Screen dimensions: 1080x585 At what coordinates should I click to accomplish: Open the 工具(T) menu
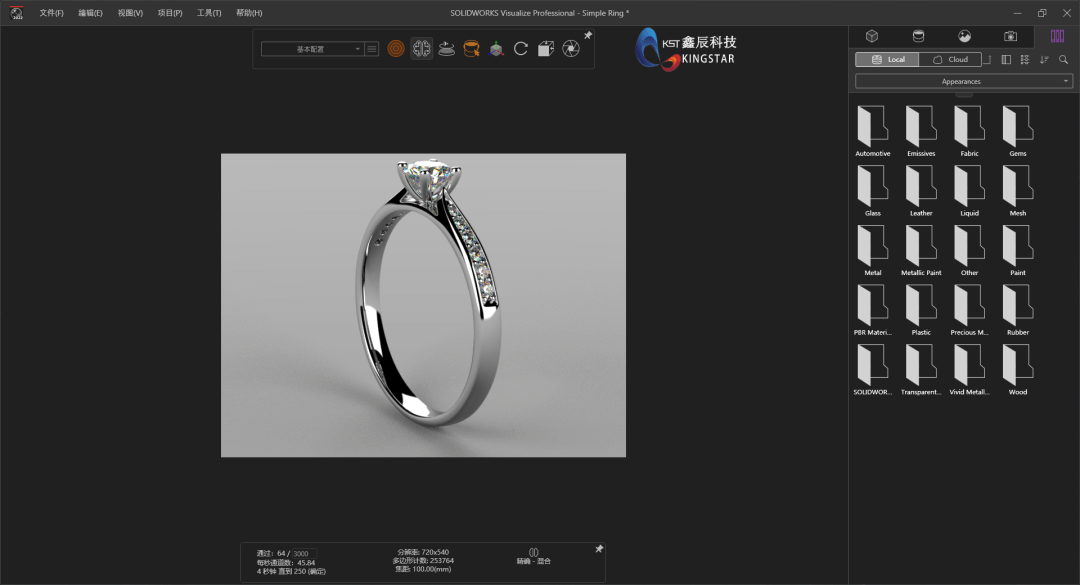[x=208, y=13]
